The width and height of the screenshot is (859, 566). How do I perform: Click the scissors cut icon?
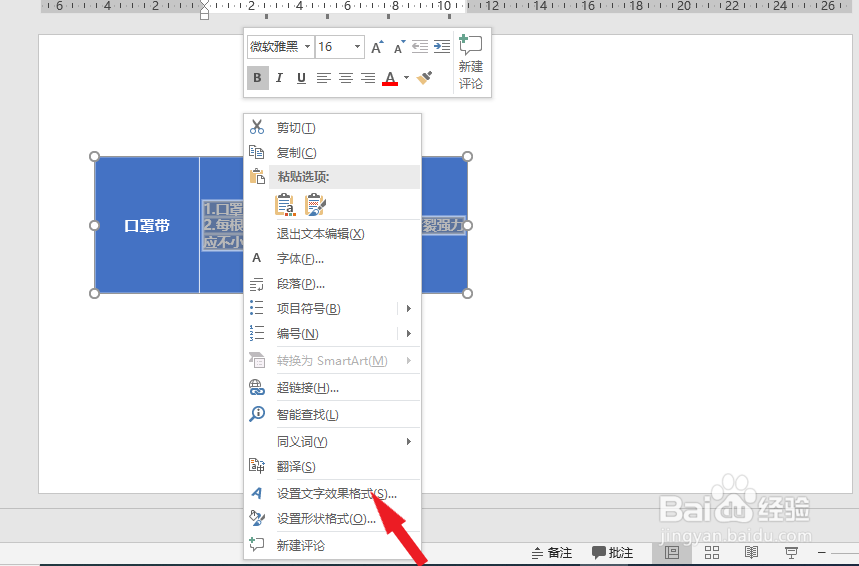coord(257,127)
